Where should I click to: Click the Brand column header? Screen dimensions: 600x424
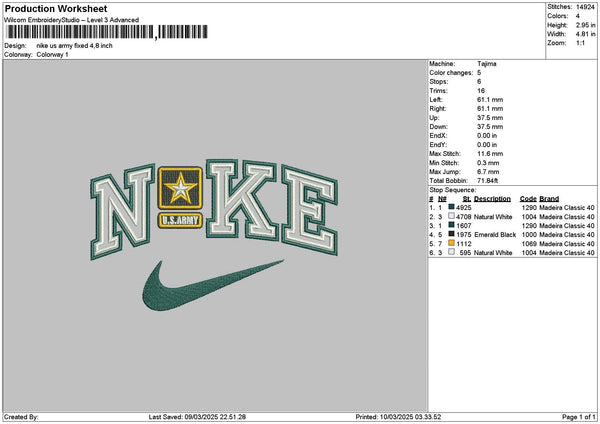(549, 199)
